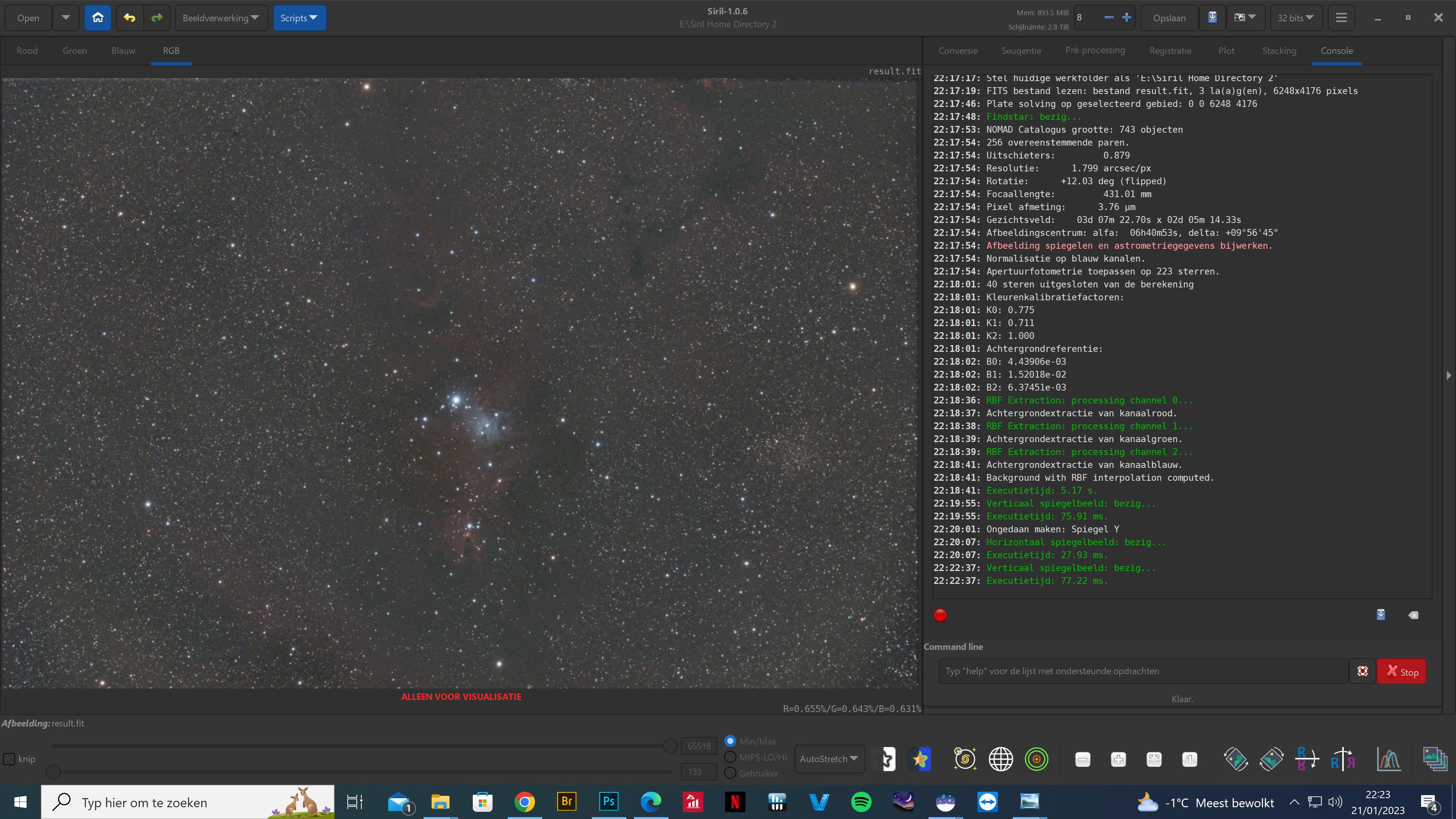Select the MIPS-LO/HI radio option
Screen dimensions: 1456x819
click(x=730, y=757)
